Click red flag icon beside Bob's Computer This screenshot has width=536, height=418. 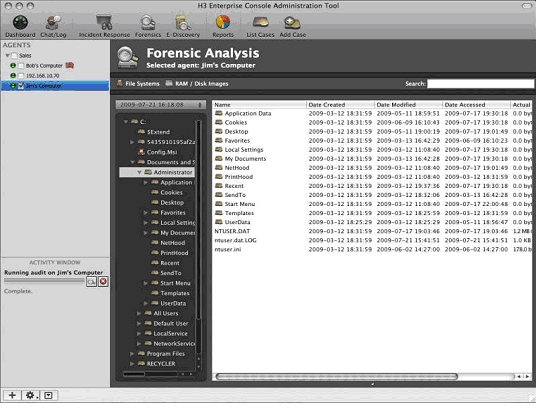click(x=70, y=65)
